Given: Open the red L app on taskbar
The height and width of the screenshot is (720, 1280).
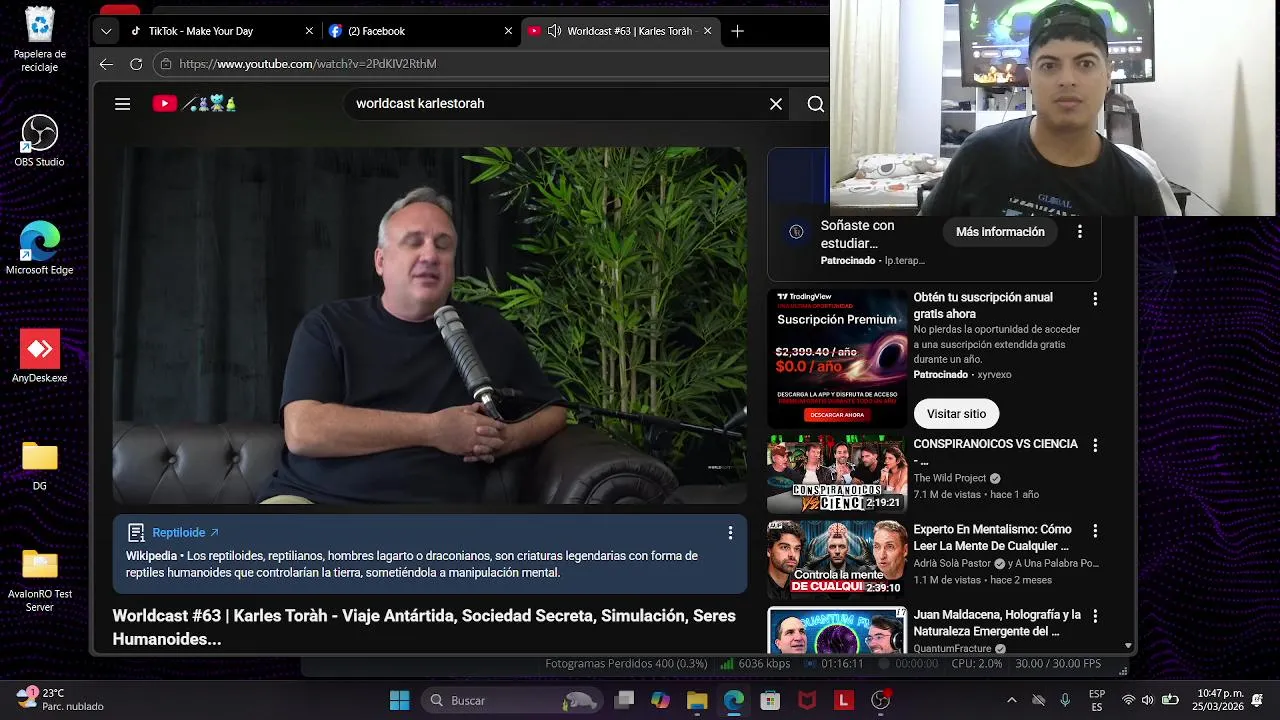Looking at the screenshot, I should [x=844, y=700].
